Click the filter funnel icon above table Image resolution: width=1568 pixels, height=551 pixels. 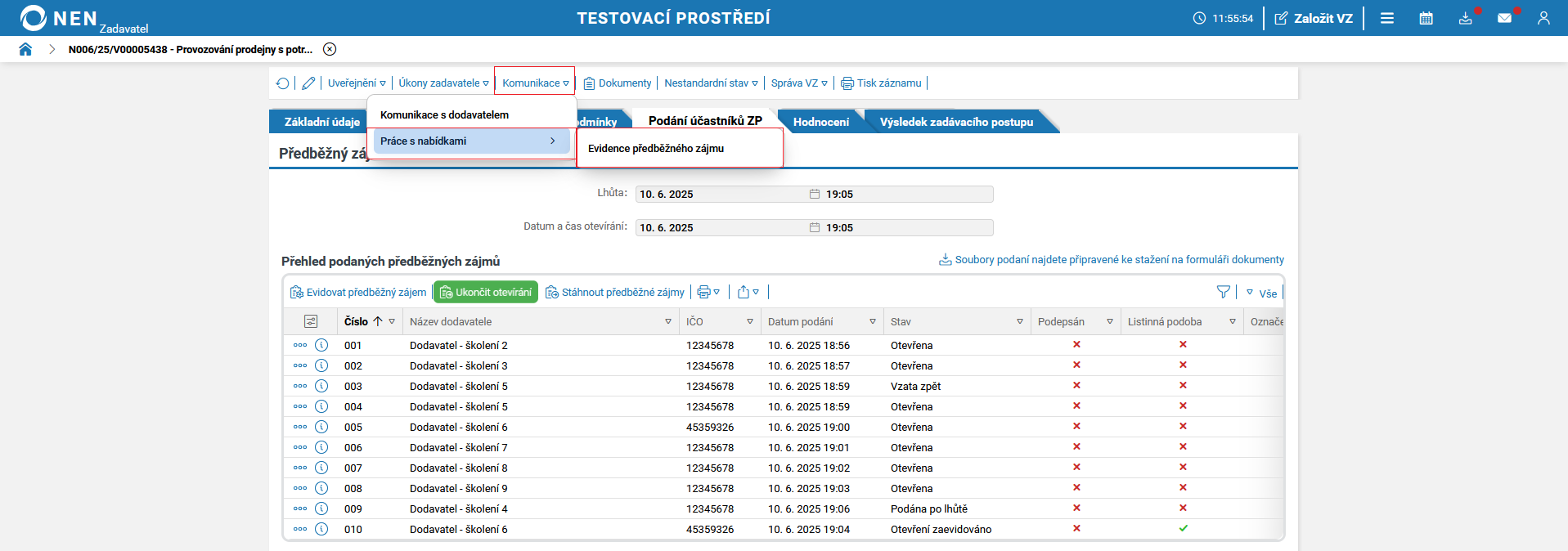coord(1223,293)
